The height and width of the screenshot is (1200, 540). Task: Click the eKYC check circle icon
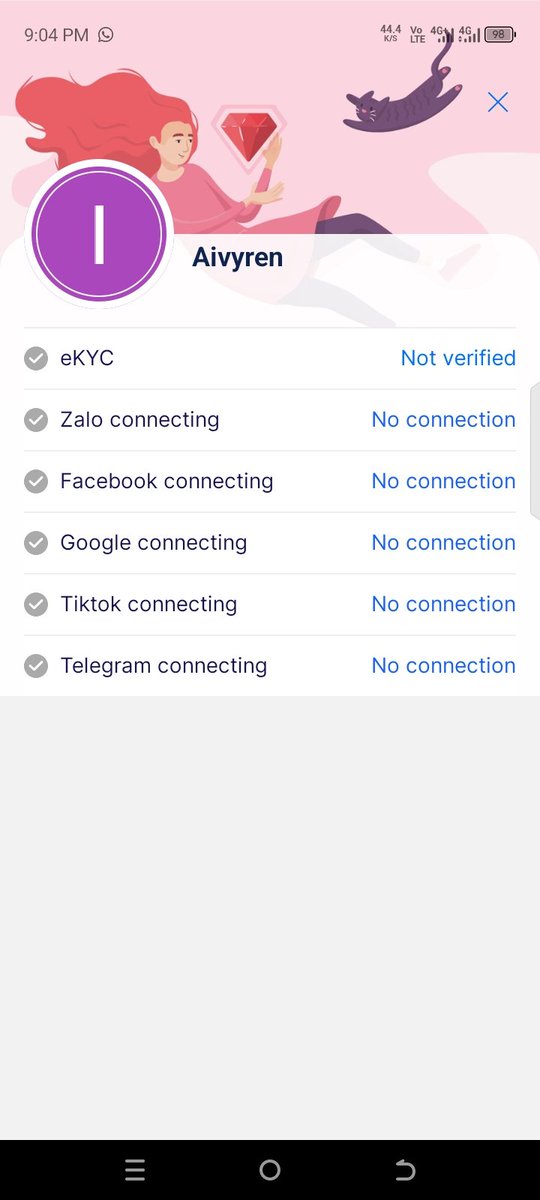pyautogui.click(x=36, y=358)
